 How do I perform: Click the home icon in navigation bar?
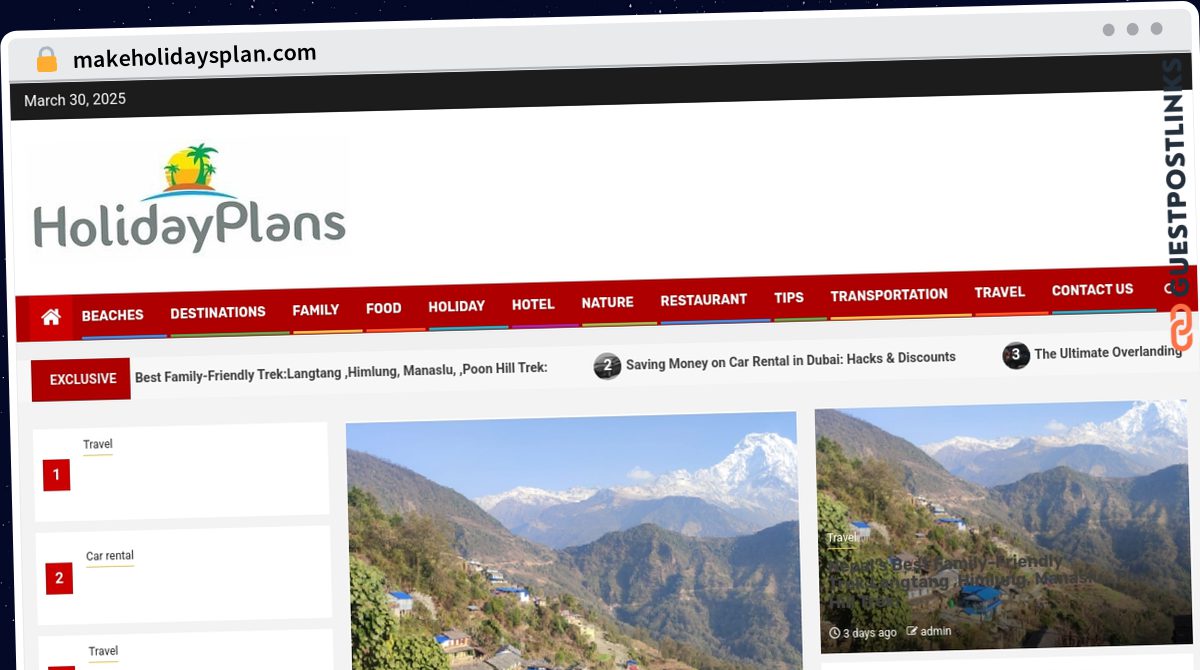(51, 317)
